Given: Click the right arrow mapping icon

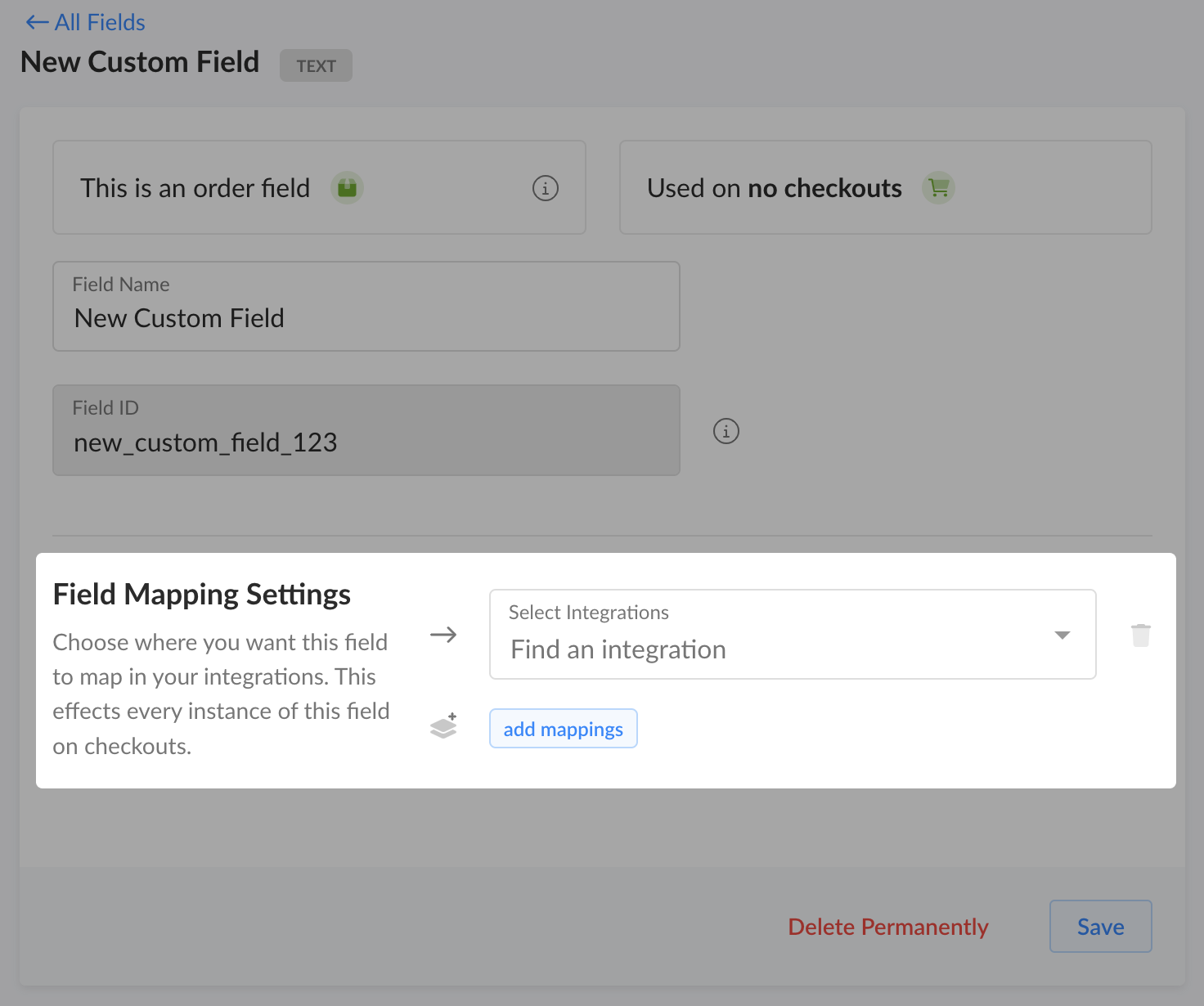Looking at the screenshot, I should pyautogui.click(x=443, y=635).
